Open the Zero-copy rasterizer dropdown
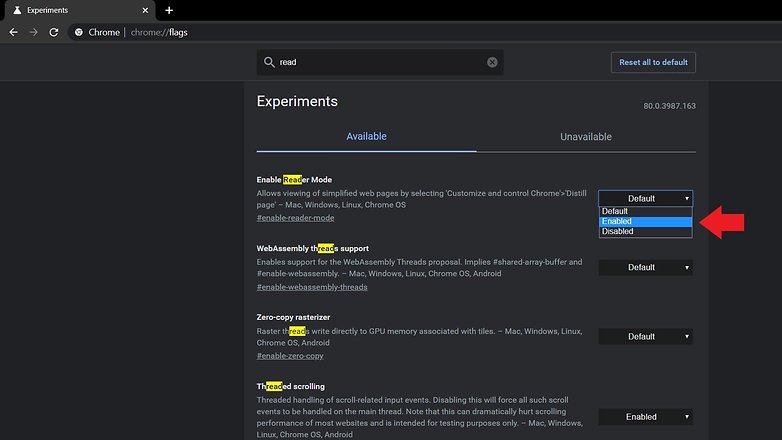The width and height of the screenshot is (782, 440). click(x=646, y=336)
